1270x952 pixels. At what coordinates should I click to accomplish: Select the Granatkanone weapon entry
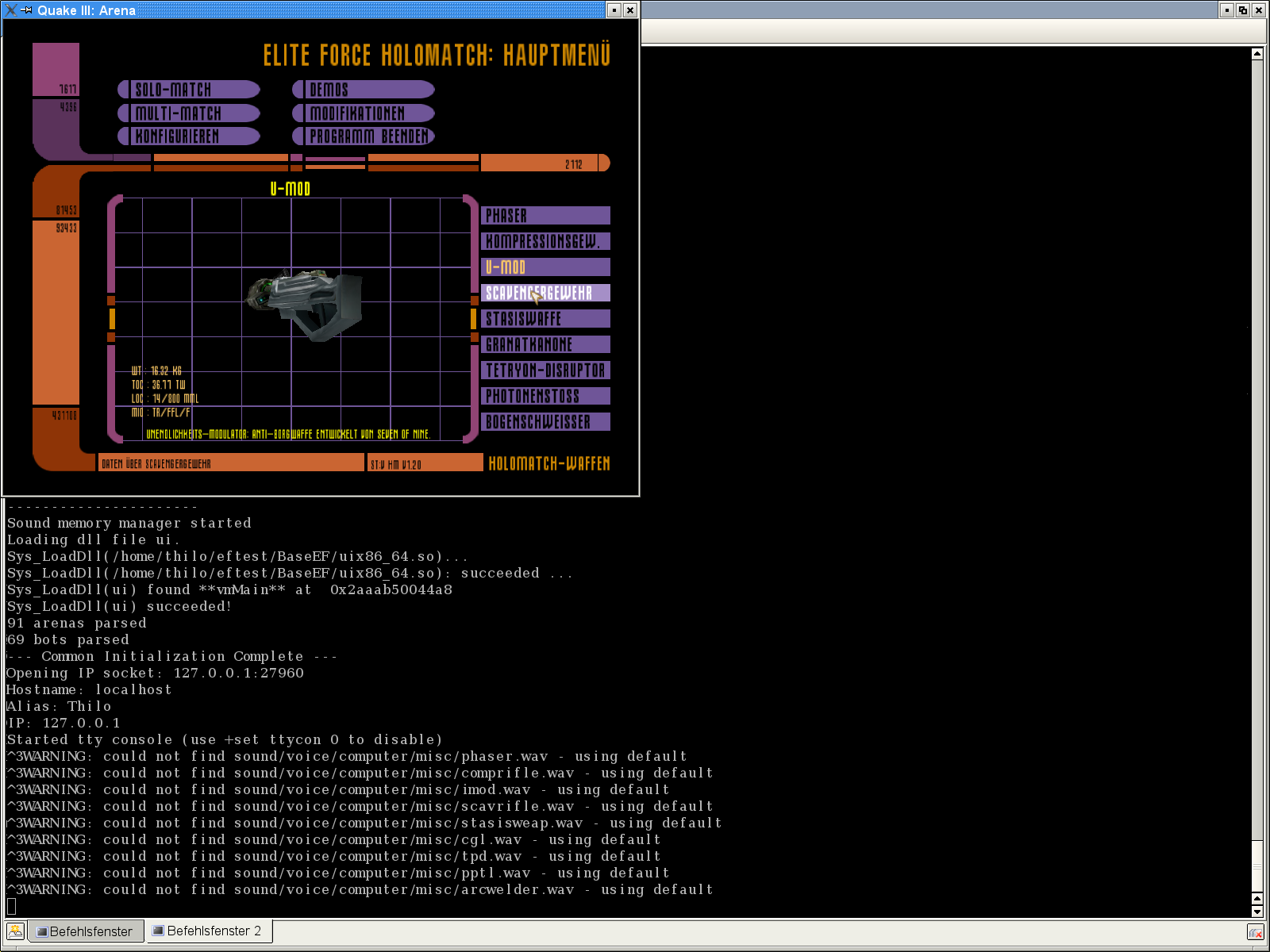545,344
